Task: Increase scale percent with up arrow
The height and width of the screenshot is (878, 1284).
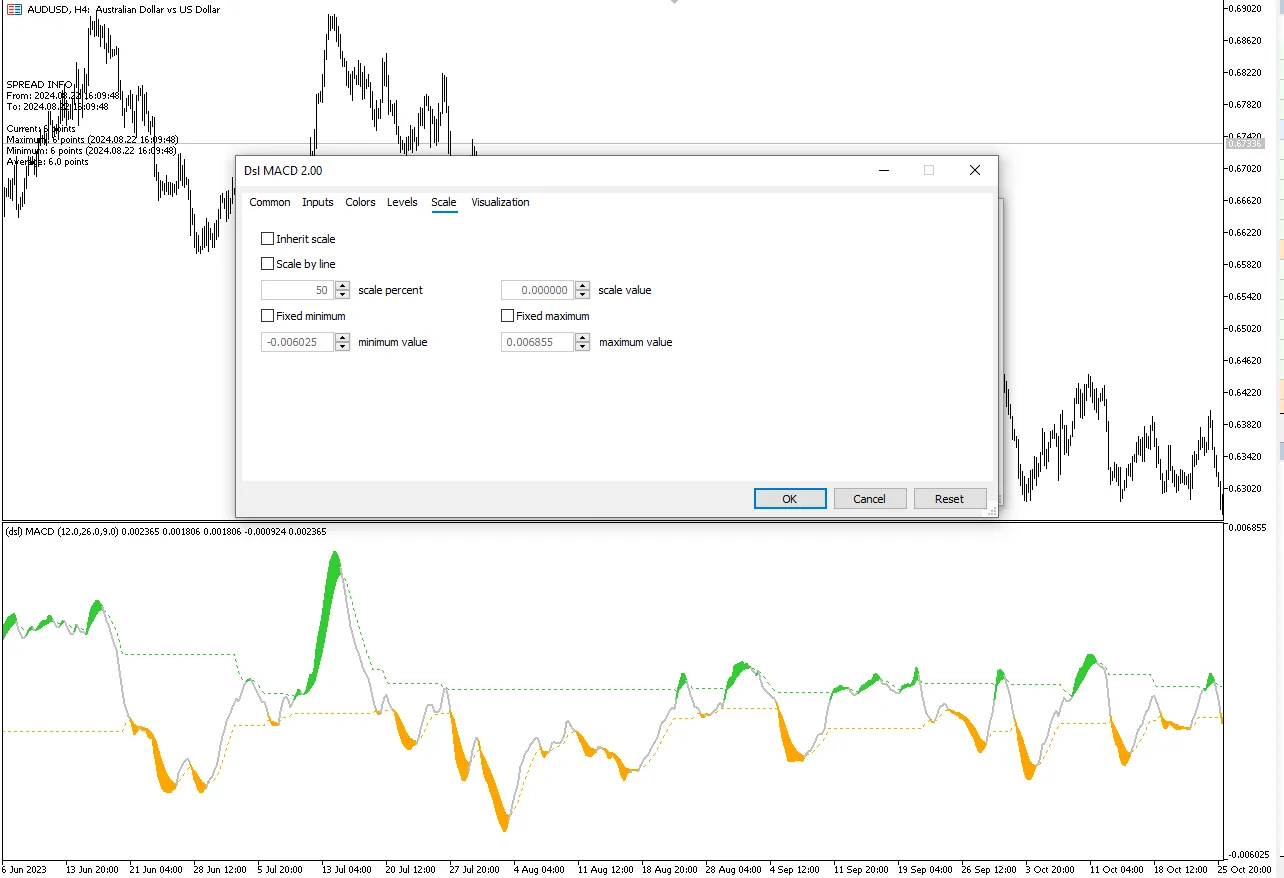Action: click(342, 286)
